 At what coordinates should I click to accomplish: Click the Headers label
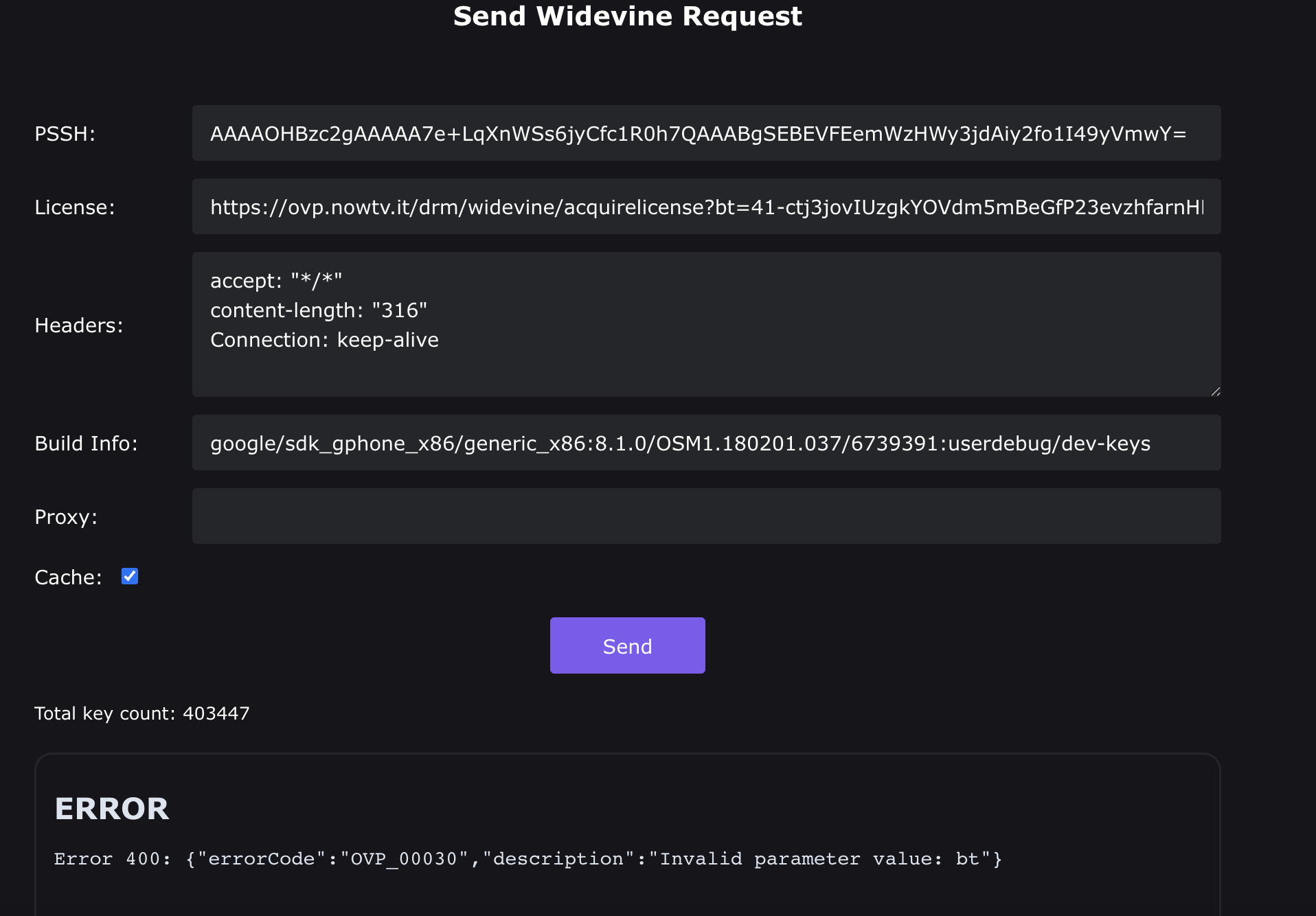pyautogui.click(x=79, y=325)
